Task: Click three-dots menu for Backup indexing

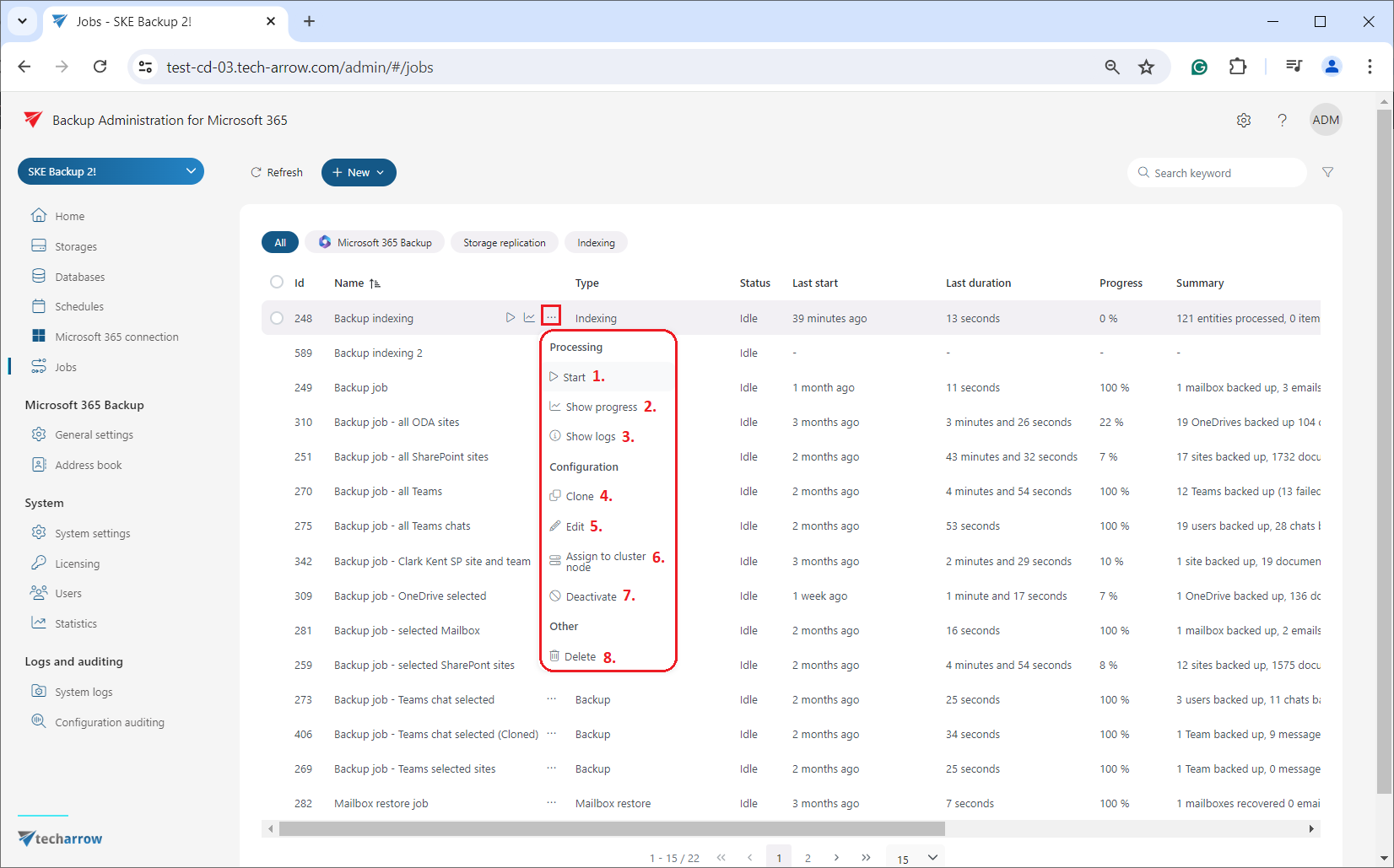Action: 551,317
